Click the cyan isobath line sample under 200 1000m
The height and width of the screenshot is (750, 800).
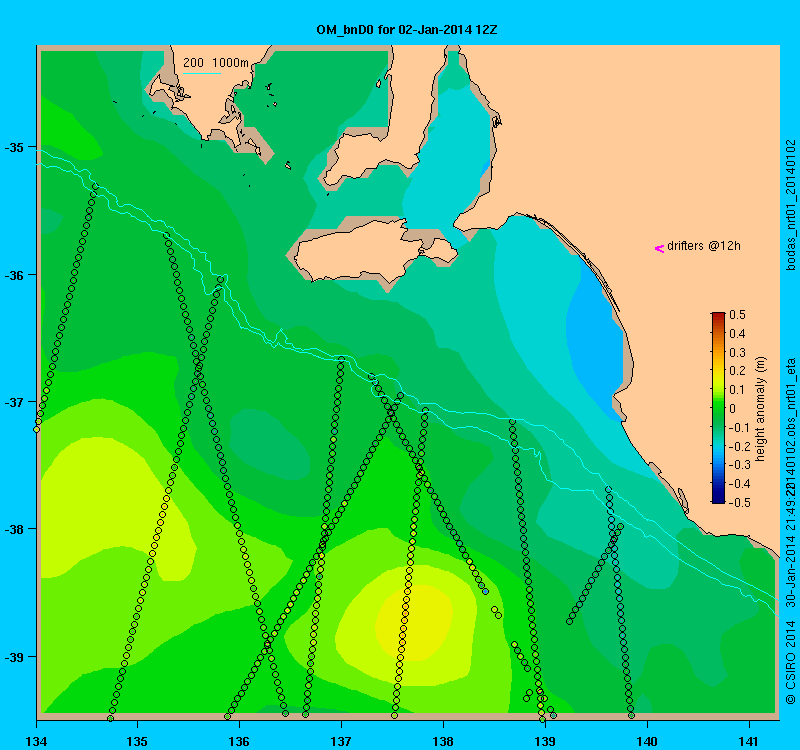click(202, 73)
